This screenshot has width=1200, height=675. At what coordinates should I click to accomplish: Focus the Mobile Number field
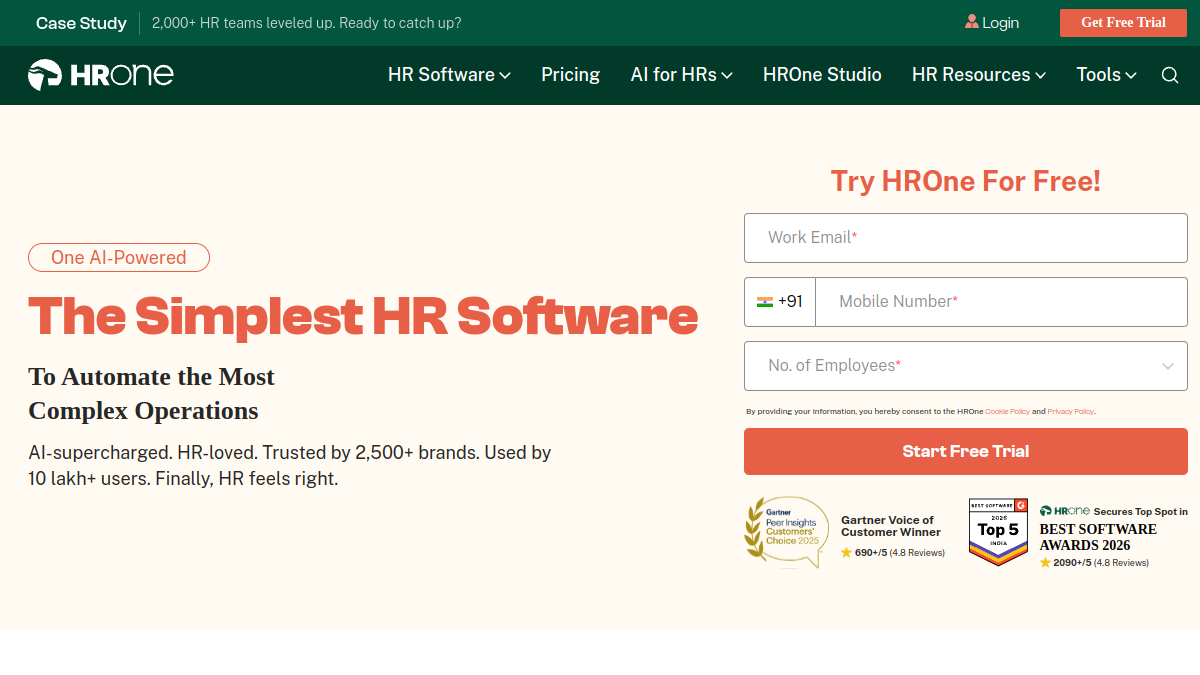(x=1001, y=302)
